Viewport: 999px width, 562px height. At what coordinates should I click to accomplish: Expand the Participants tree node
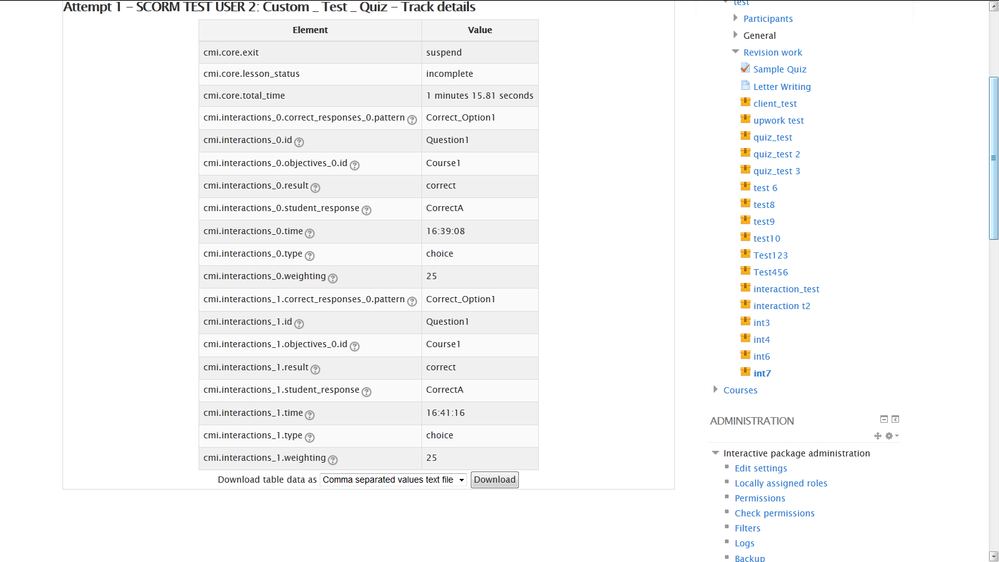tap(735, 18)
